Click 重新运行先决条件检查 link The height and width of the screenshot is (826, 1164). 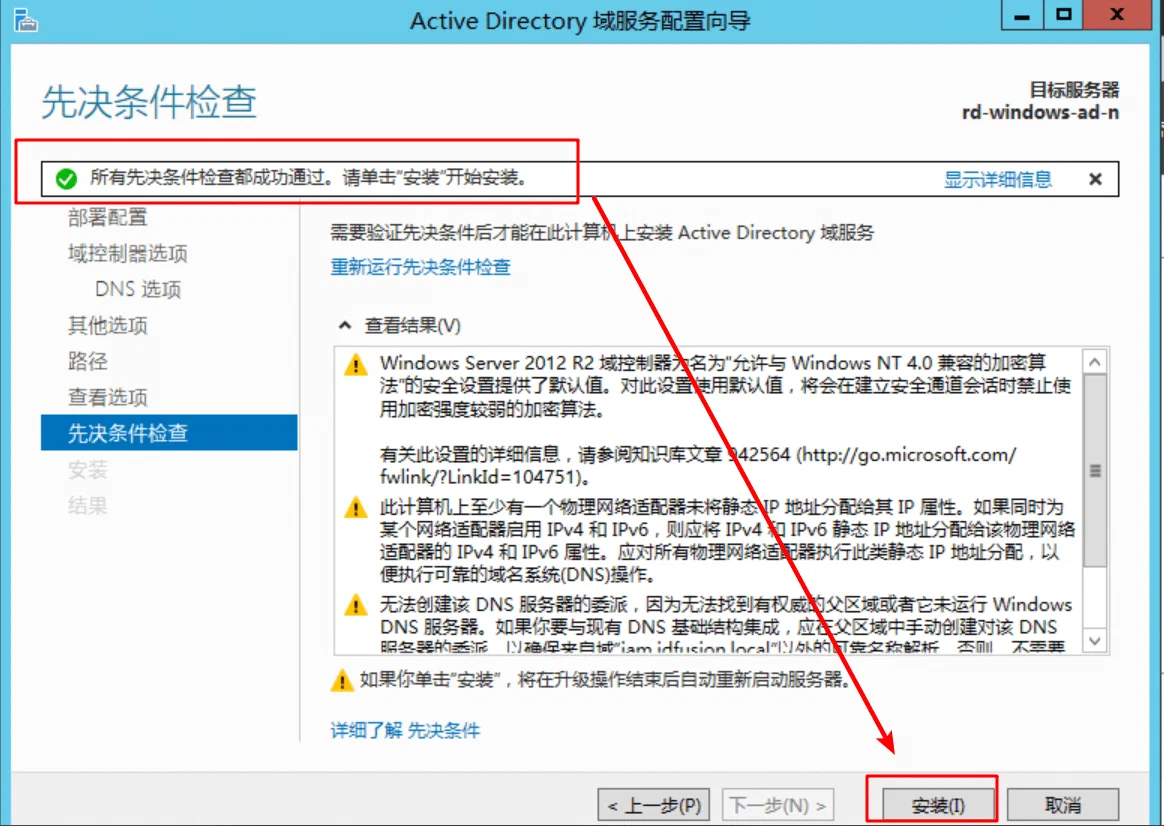coord(421,266)
